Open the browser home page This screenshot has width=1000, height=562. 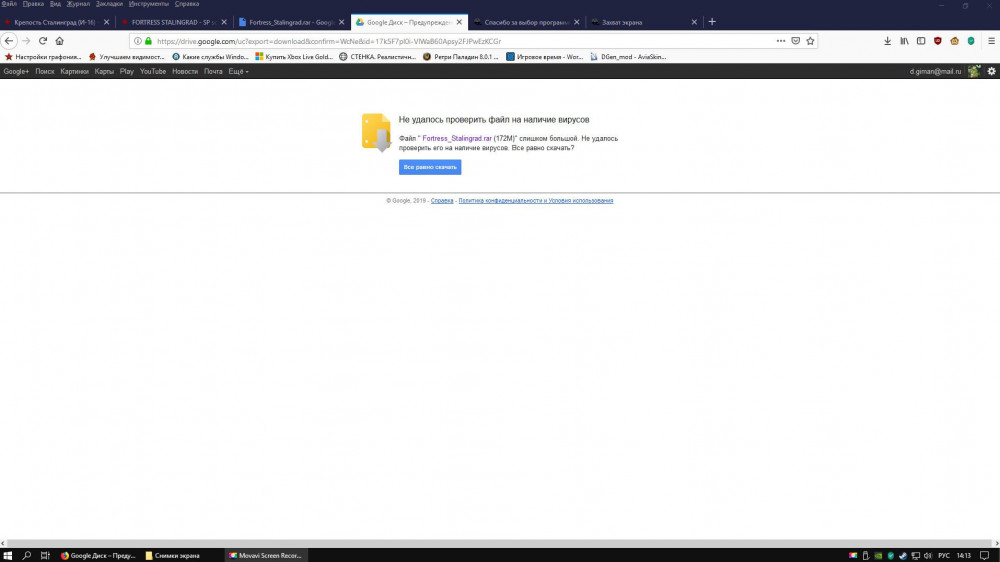coord(59,41)
